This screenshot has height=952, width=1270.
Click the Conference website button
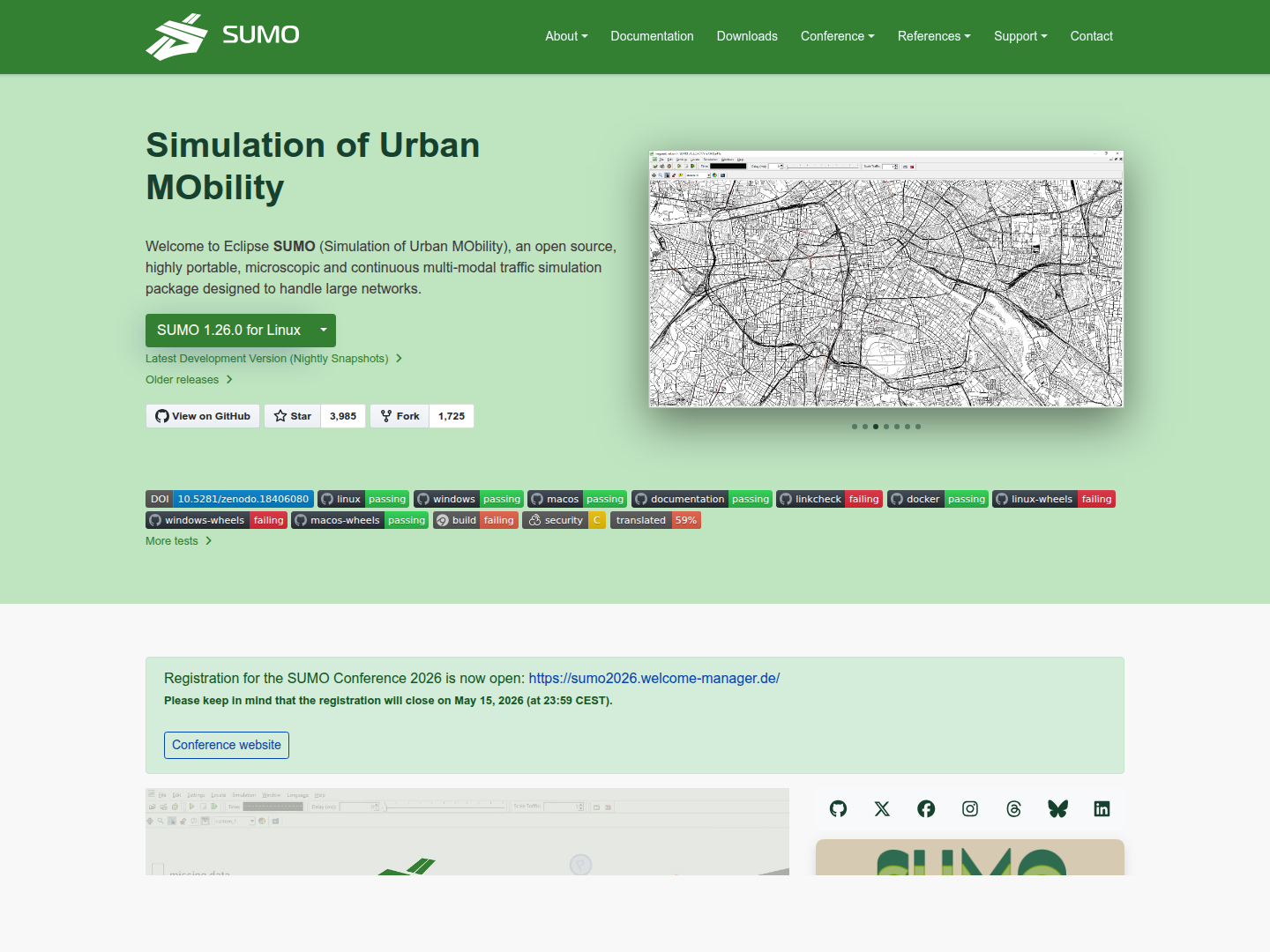(x=227, y=745)
